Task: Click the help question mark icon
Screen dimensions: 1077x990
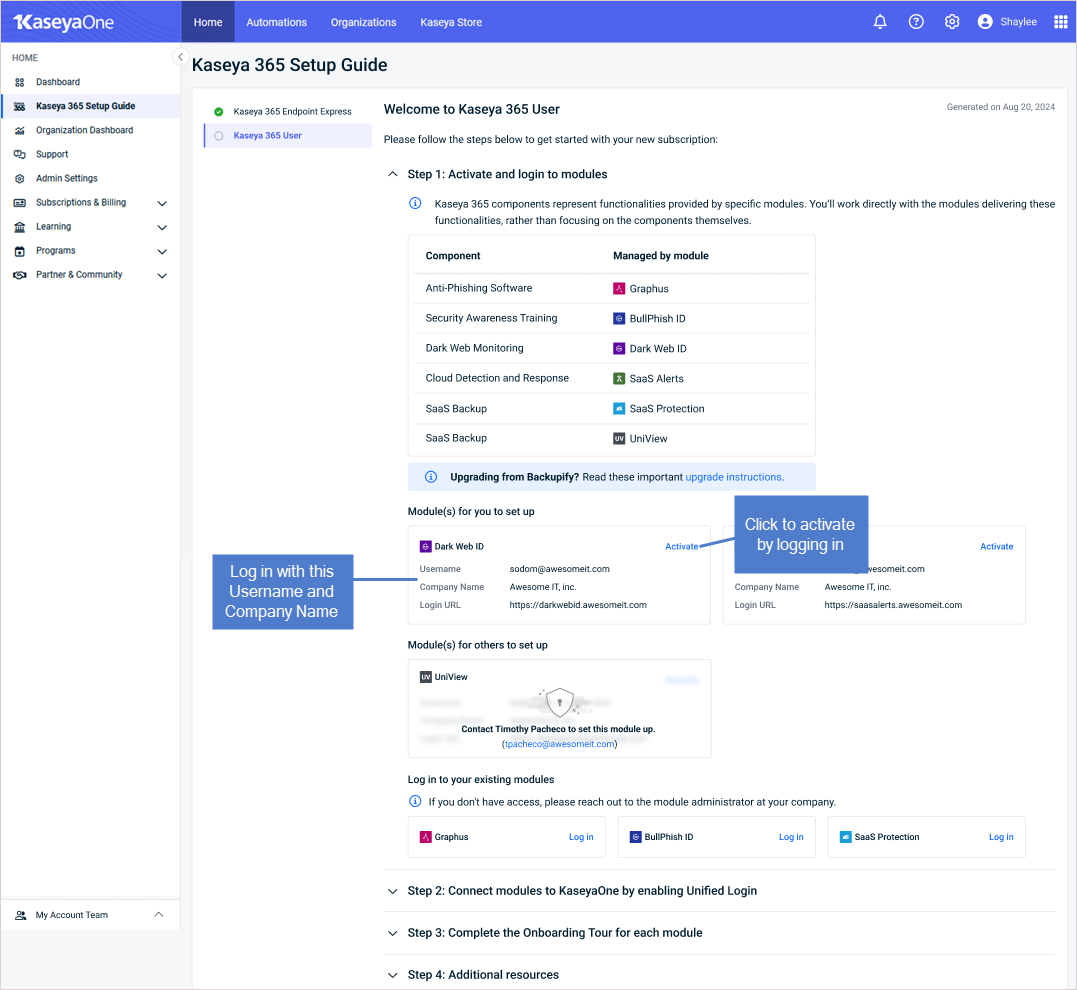Action: pyautogui.click(x=916, y=22)
